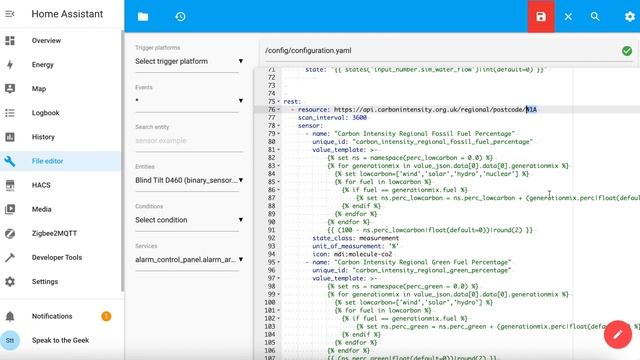Fold the Fossil Fuel sensor at line 79
The width and height of the screenshot is (640, 360).
point(279,133)
